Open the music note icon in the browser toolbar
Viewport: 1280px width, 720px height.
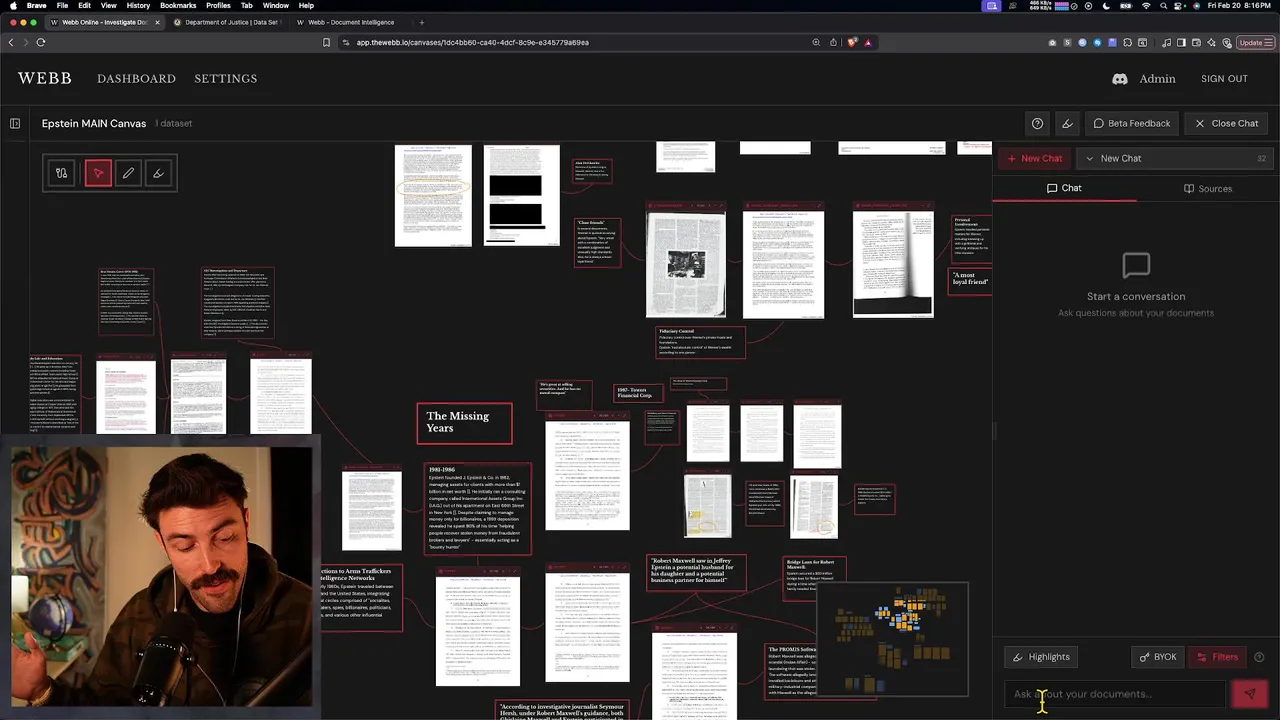[1167, 42]
